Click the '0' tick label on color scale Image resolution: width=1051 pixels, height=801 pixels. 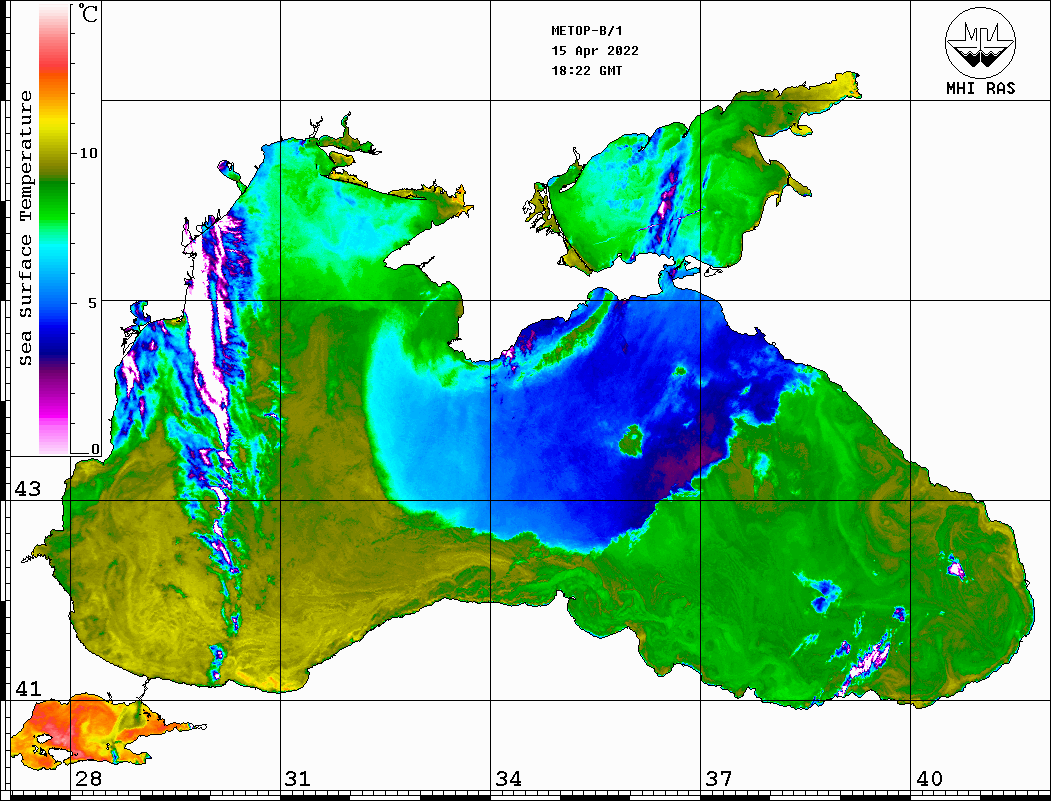coord(95,449)
